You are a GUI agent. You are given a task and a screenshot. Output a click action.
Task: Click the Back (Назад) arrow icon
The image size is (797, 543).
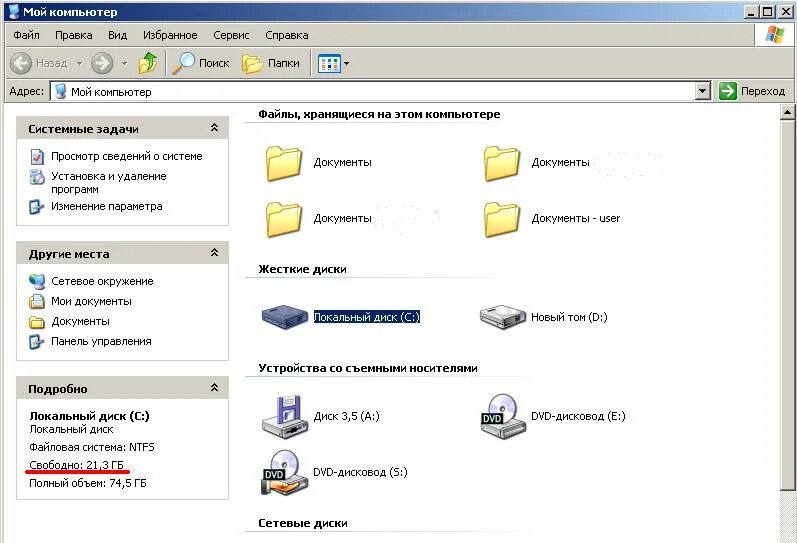[21, 64]
